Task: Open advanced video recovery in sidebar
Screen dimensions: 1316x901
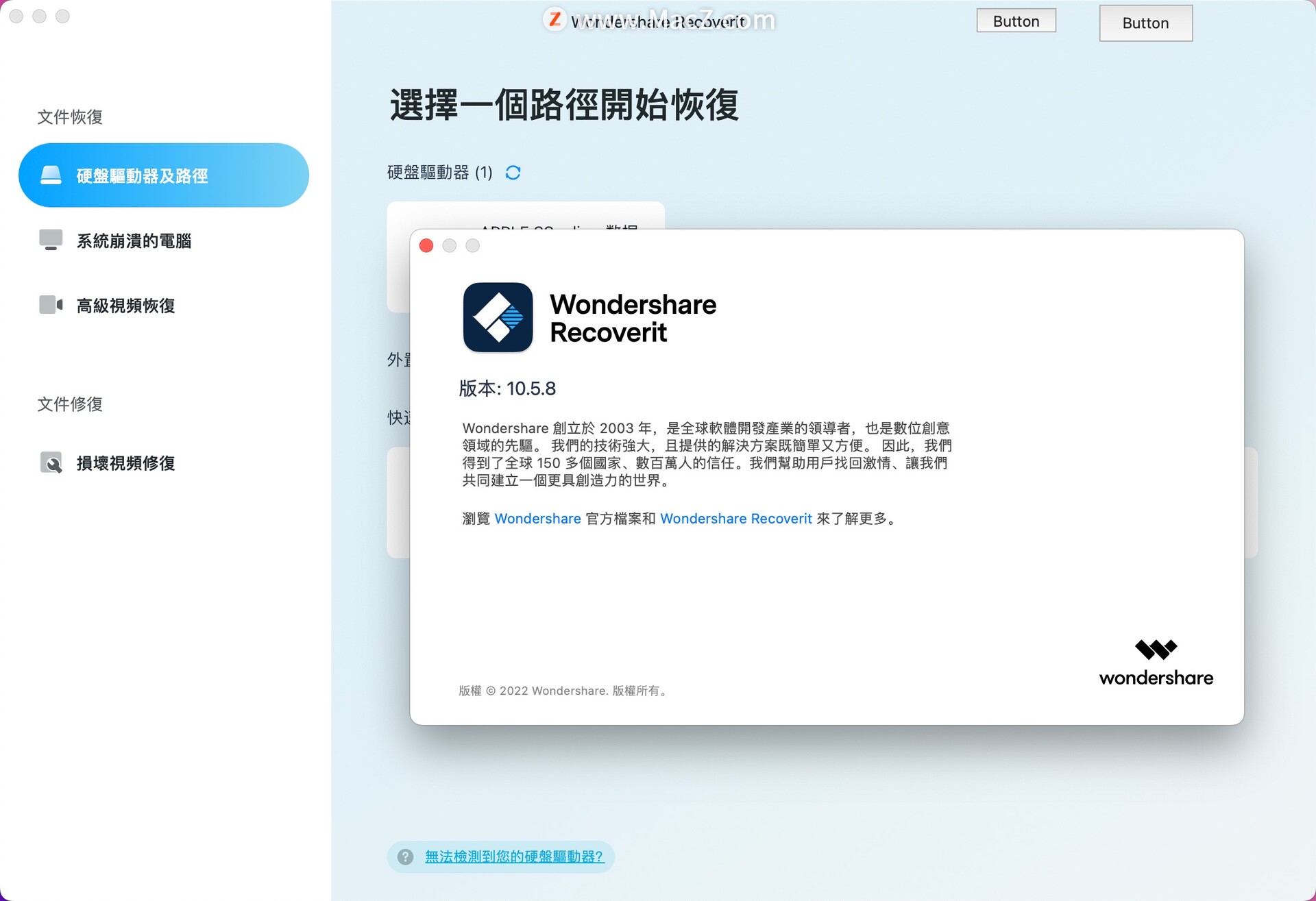Action: pos(125,306)
